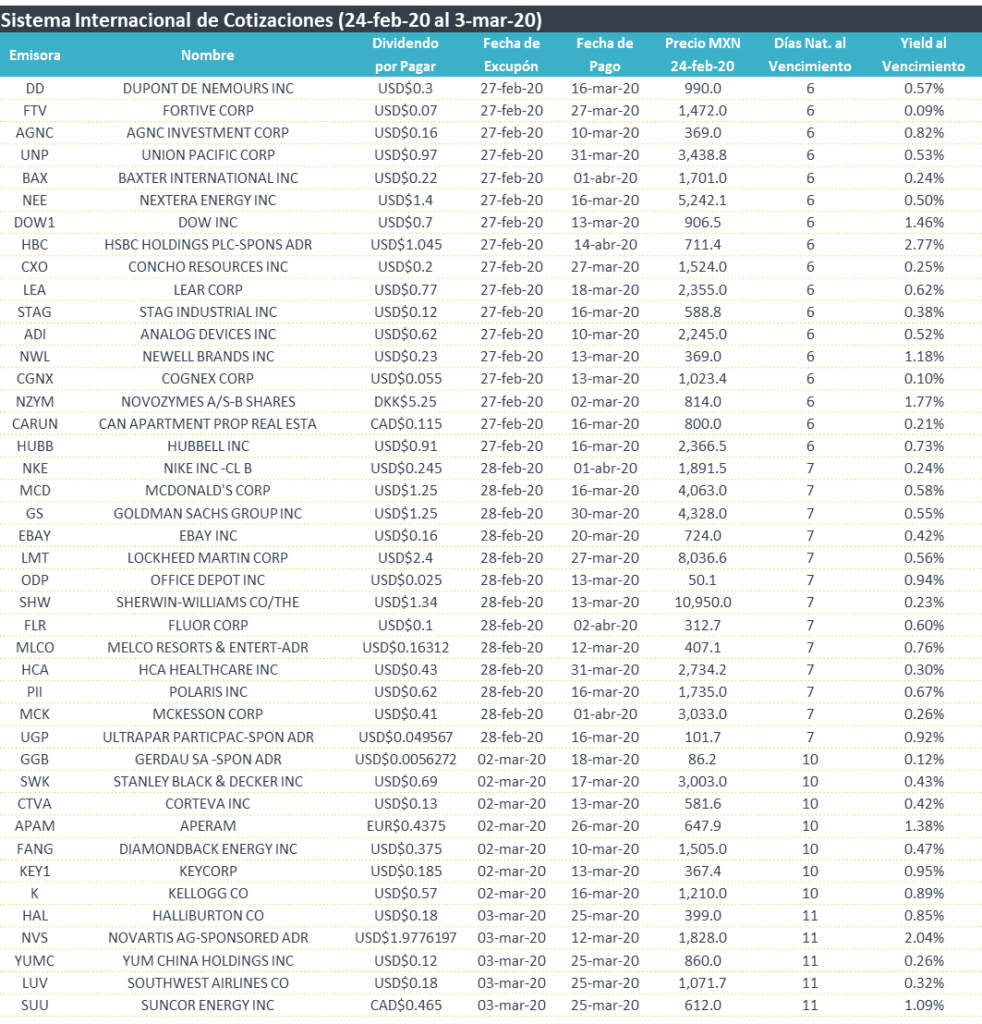The image size is (982, 1024).
Task: Click Lockheed Martin price '8,036.6'
Action: (x=703, y=558)
